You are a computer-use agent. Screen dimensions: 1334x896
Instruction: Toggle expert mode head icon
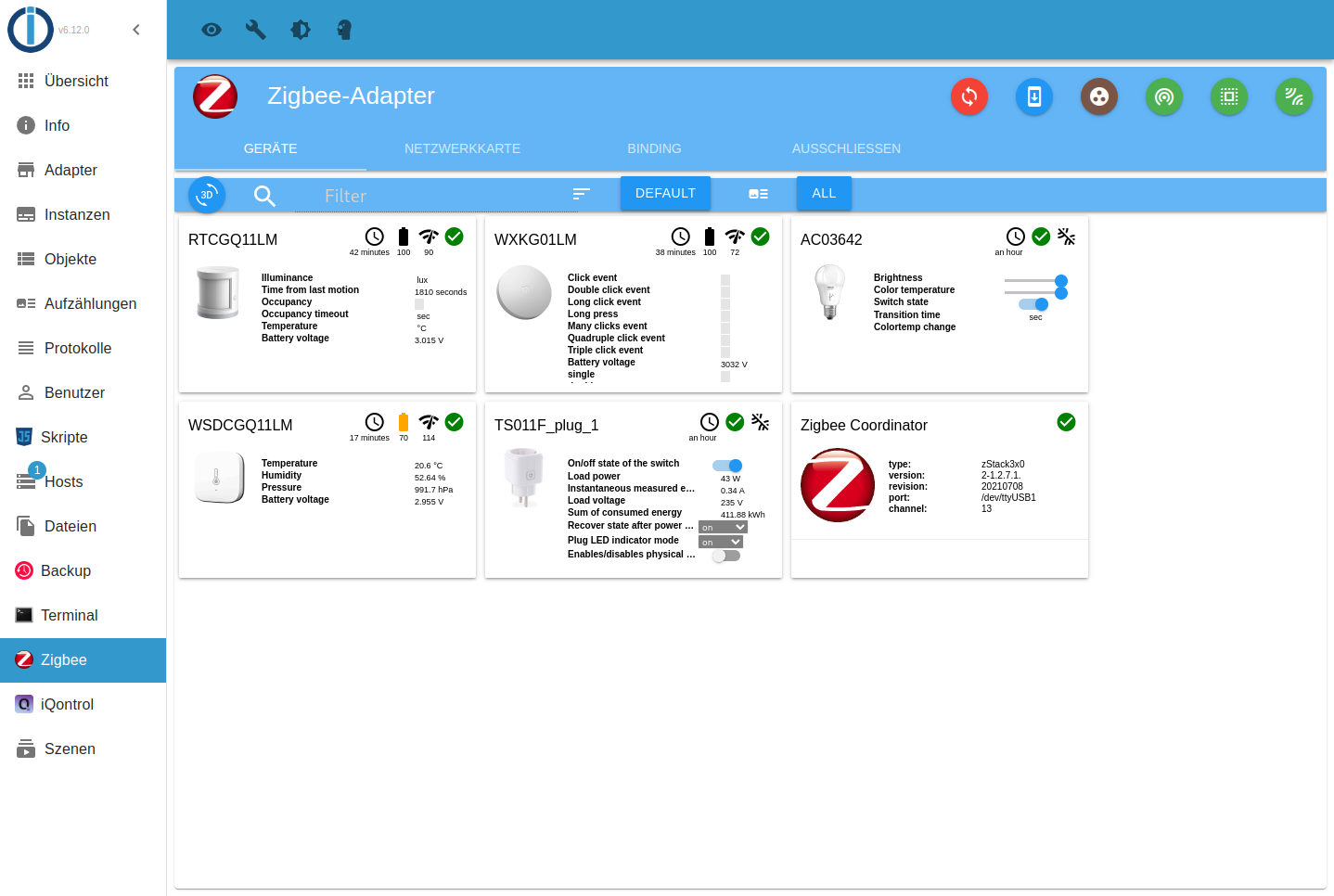point(344,30)
